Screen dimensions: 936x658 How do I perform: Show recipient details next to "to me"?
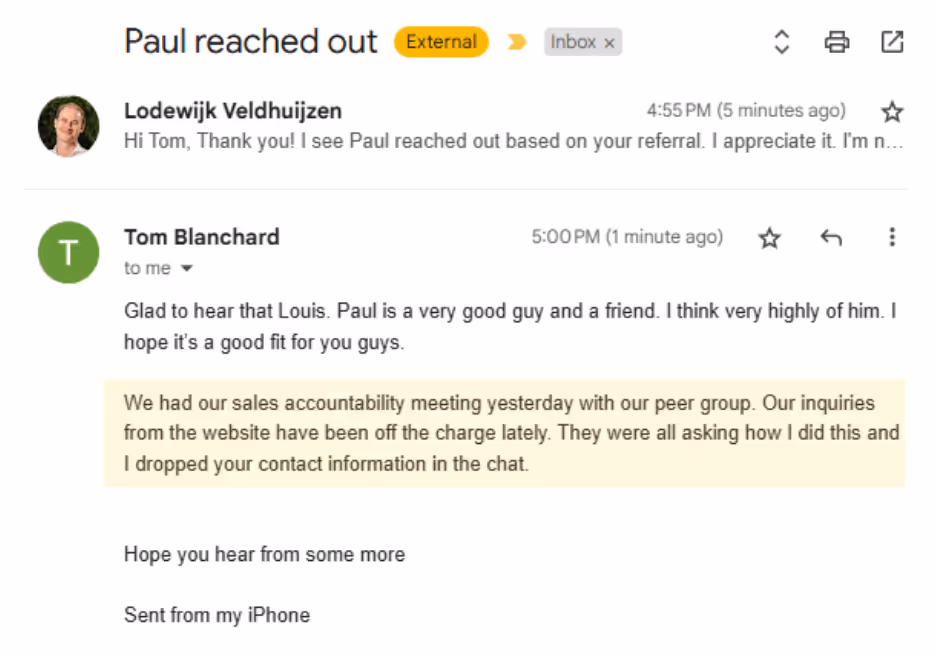pyautogui.click(x=186, y=268)
